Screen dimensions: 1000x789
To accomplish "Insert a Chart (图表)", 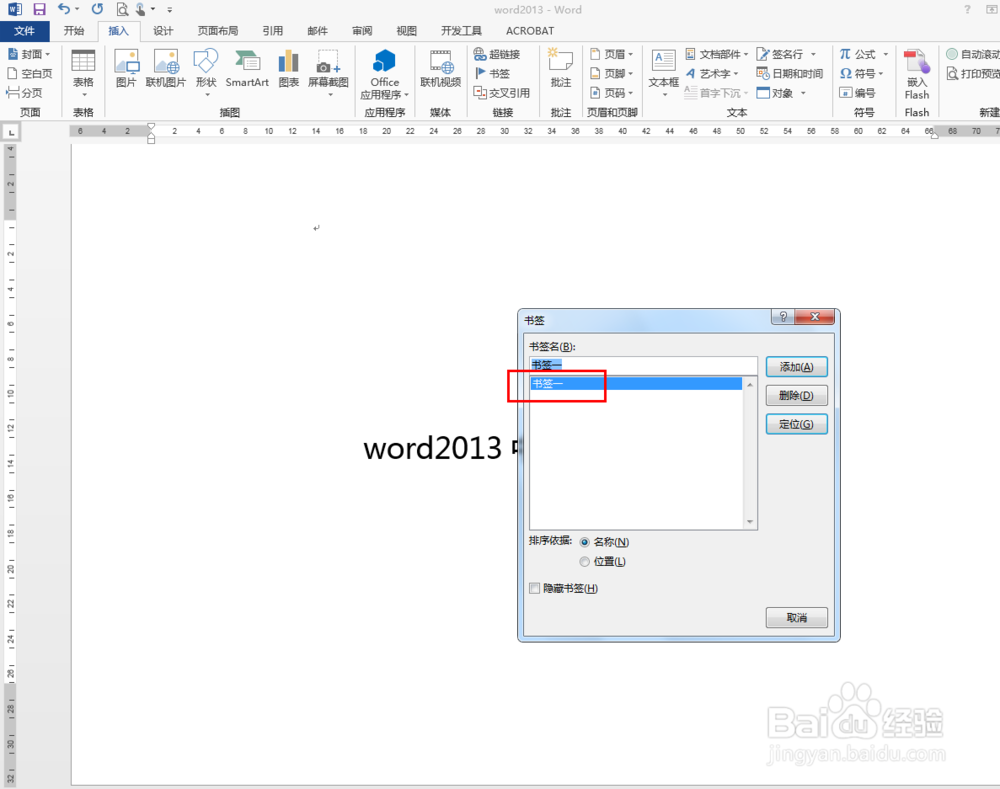I will tap(288, 68).
